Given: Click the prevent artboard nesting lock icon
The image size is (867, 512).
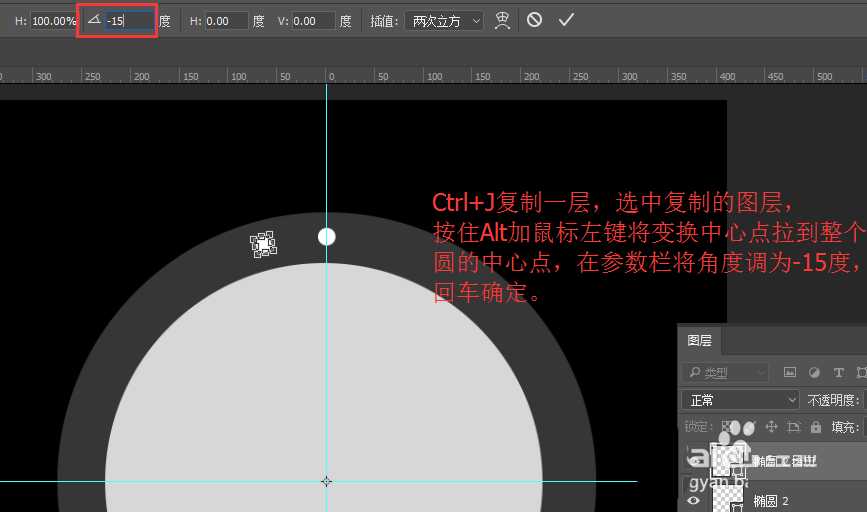Looking at the screenshot, I should (x=793, y=427).
